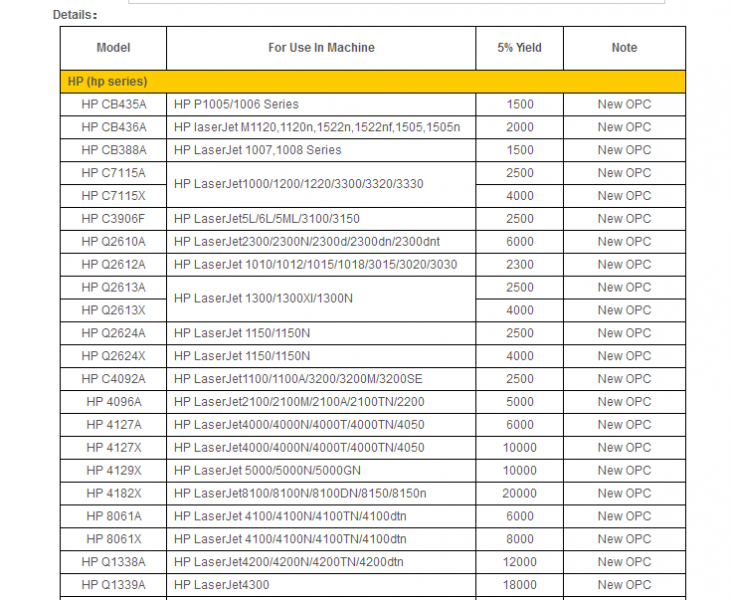This screenshot has width=731, height=600.
Task: Select model cell HP 4129X
Action: [x=113, y=470]
